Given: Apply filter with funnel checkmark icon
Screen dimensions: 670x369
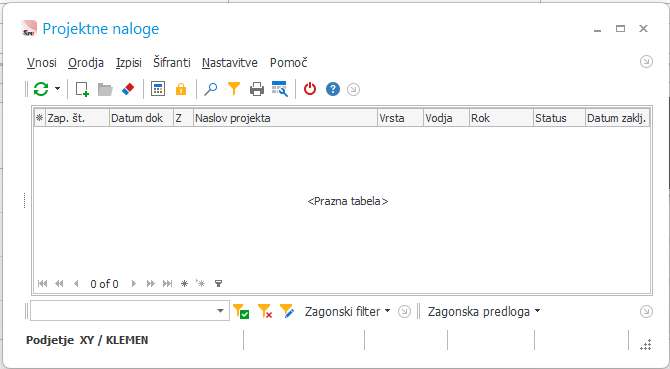Looking at the screenshot, I should tap(241, 311).
